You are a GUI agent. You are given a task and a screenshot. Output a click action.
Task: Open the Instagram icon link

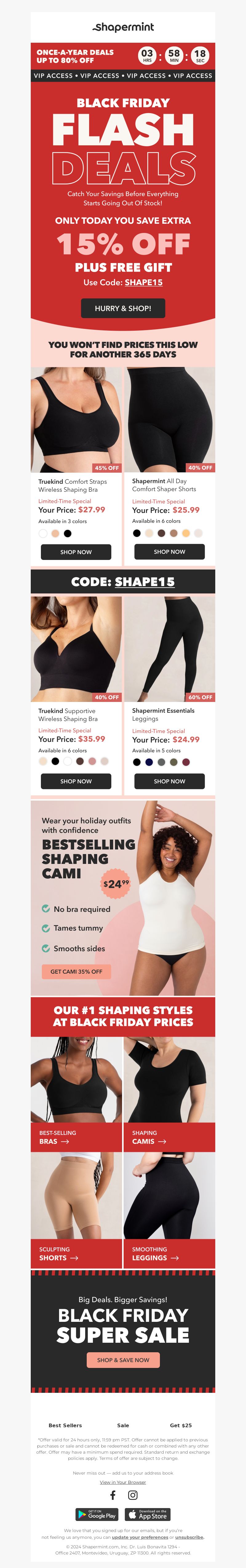[x=133, y=1495]
